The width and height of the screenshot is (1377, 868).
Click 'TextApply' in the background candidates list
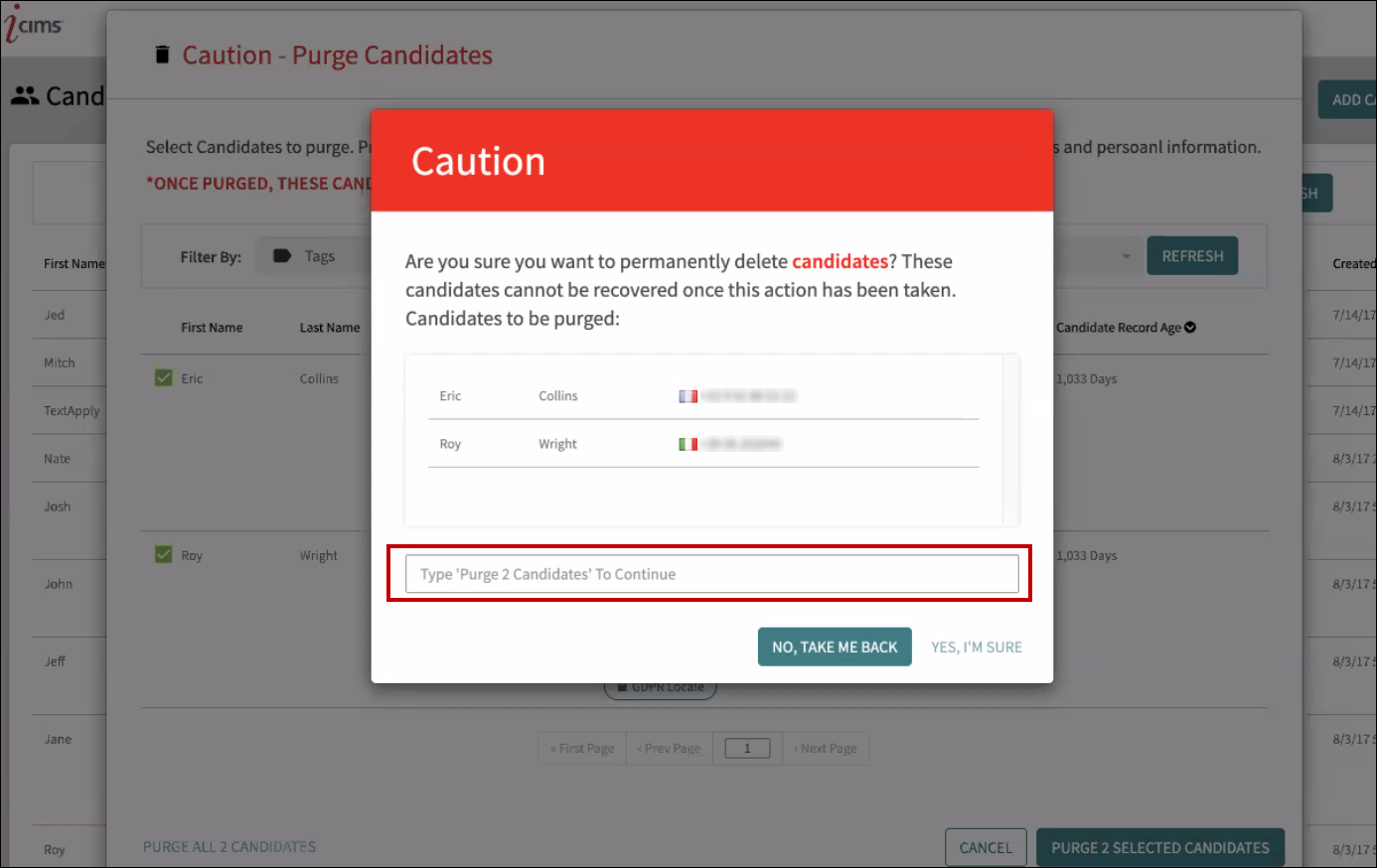[x=72, y=411]
